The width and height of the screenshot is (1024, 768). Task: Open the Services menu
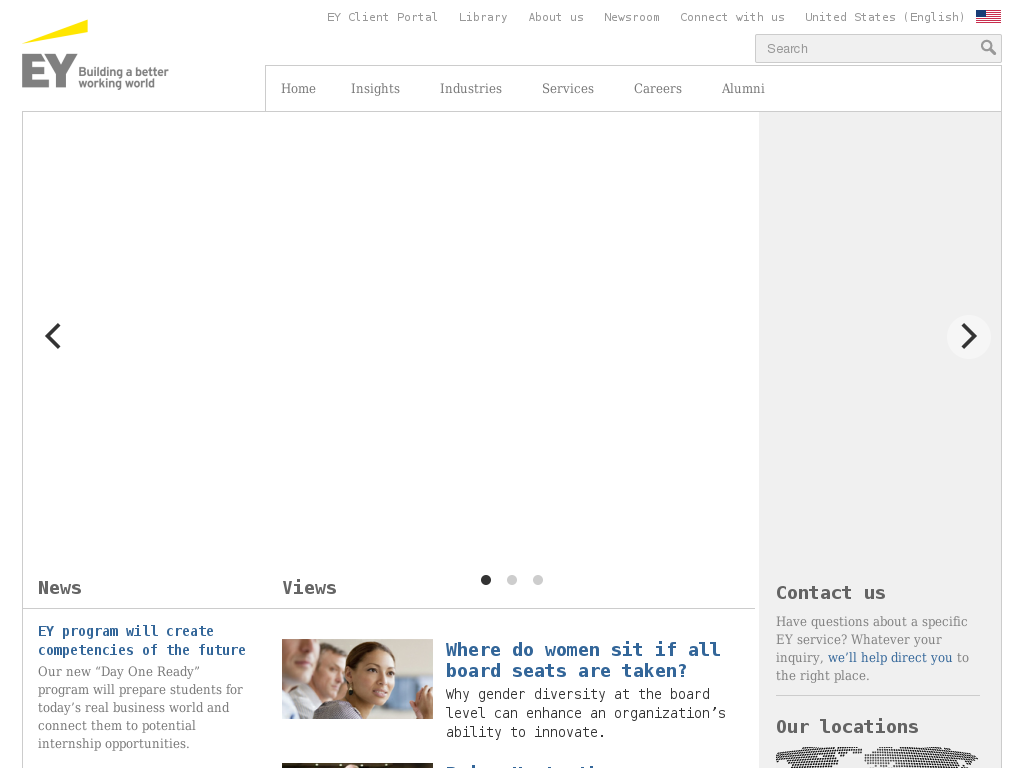coord(568,88)
